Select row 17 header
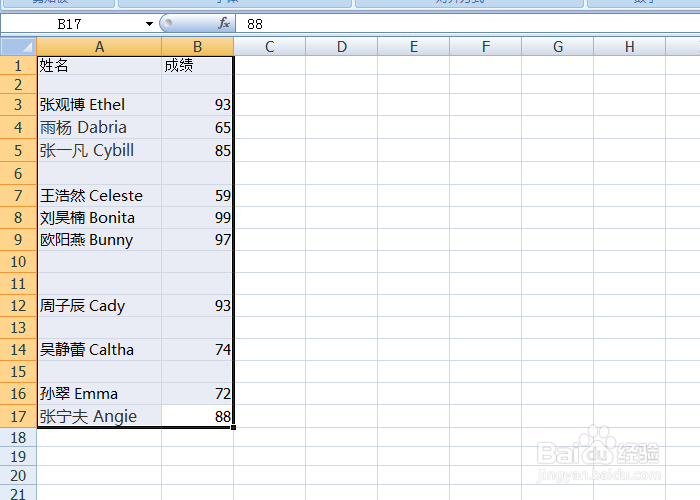The image size is (700, 500). coord(18,416)
